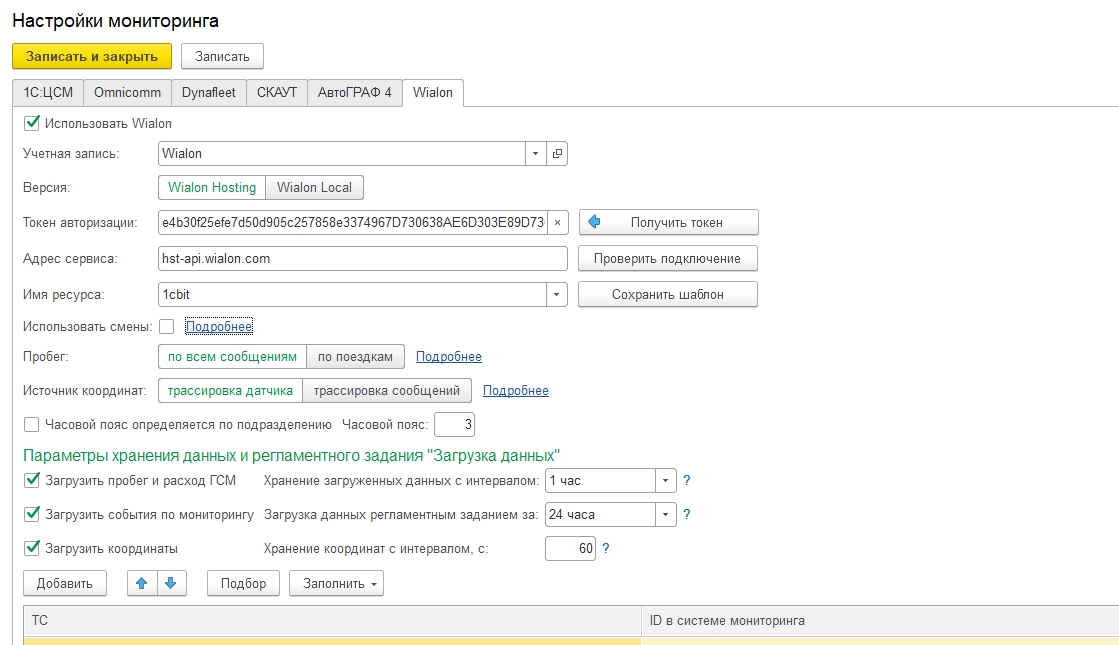Open the Заполнить dropdown menu
The height and width of the screenshot is (645, 1119).
336,583
